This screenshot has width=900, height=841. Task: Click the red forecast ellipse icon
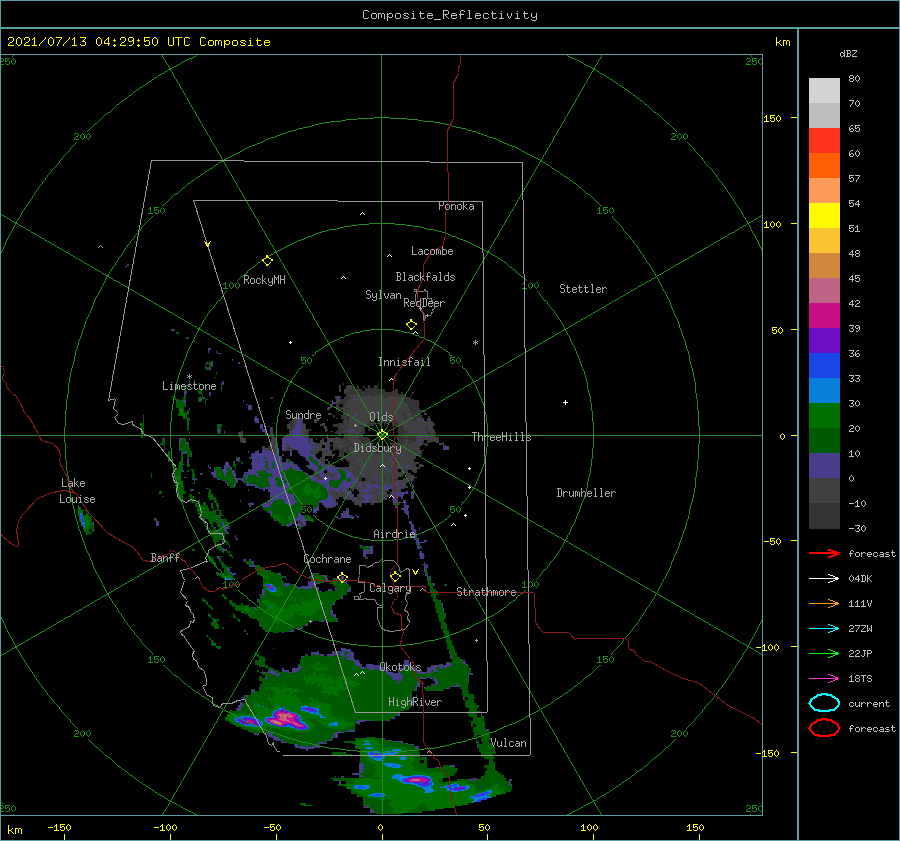[x=824, y=728]
